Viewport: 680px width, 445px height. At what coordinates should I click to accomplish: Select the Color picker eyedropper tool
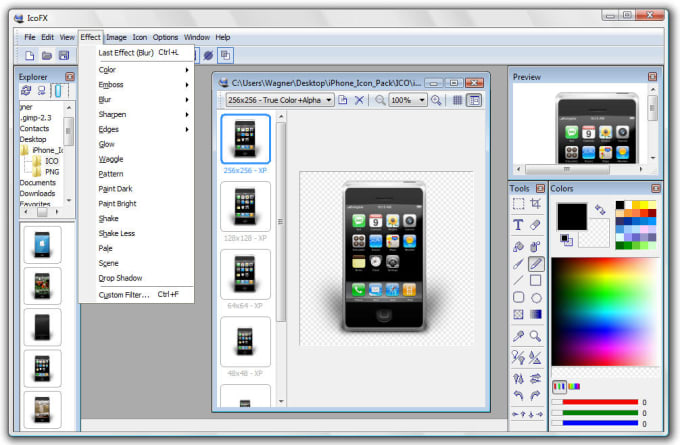click(x=518, y=336)
